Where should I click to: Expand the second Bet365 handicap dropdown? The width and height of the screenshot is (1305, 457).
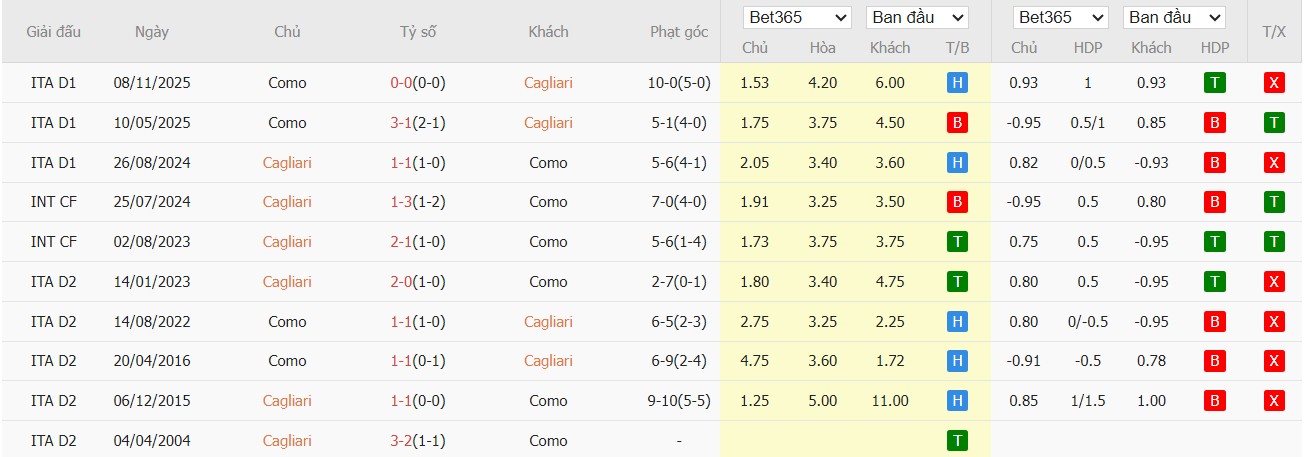point(1060,18)
